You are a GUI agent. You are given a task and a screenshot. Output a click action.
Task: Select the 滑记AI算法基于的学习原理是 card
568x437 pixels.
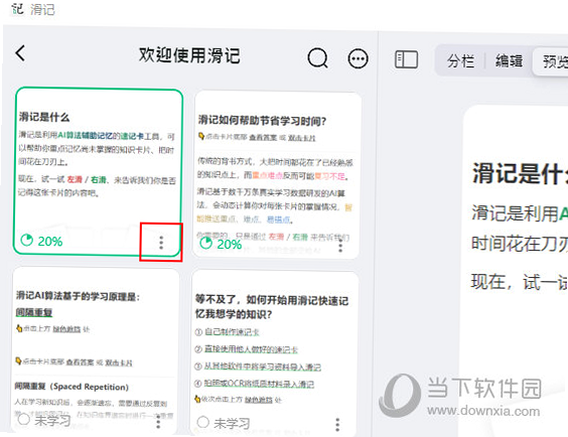pyautogui.click(x=95, y=350)
